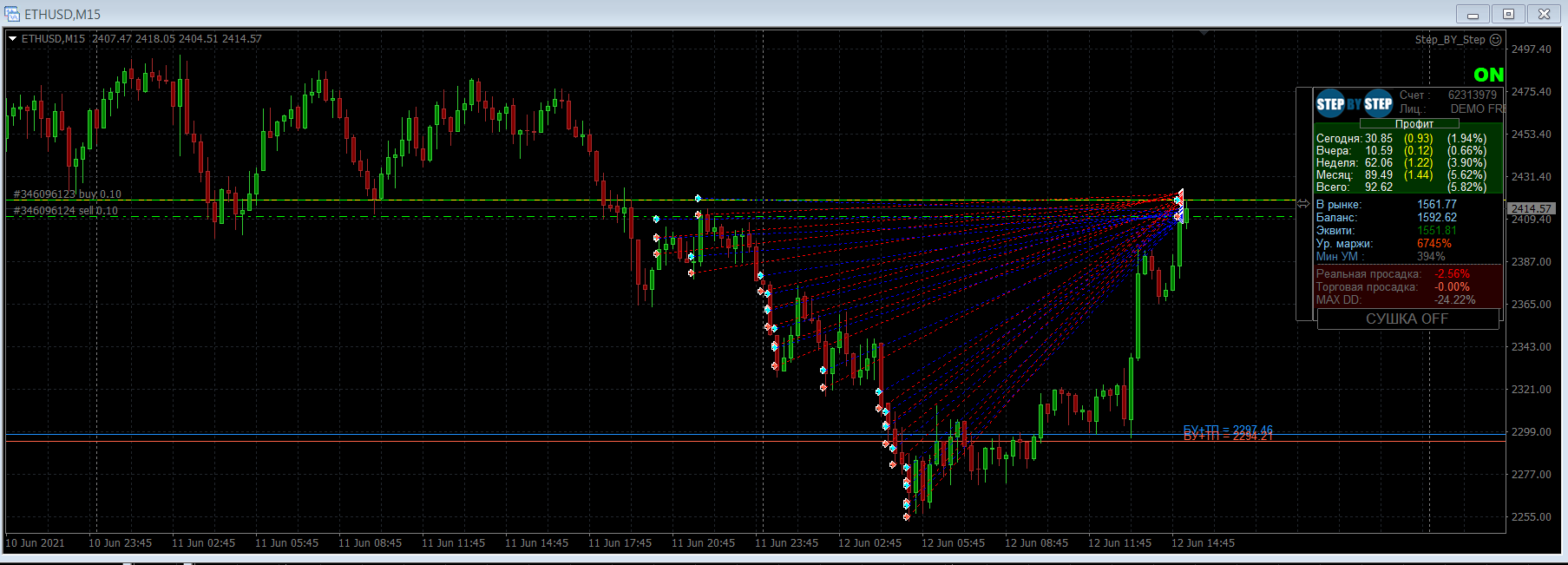Click the red БУ+ТП = 2294.21 label

click(x=1228, y=437)
